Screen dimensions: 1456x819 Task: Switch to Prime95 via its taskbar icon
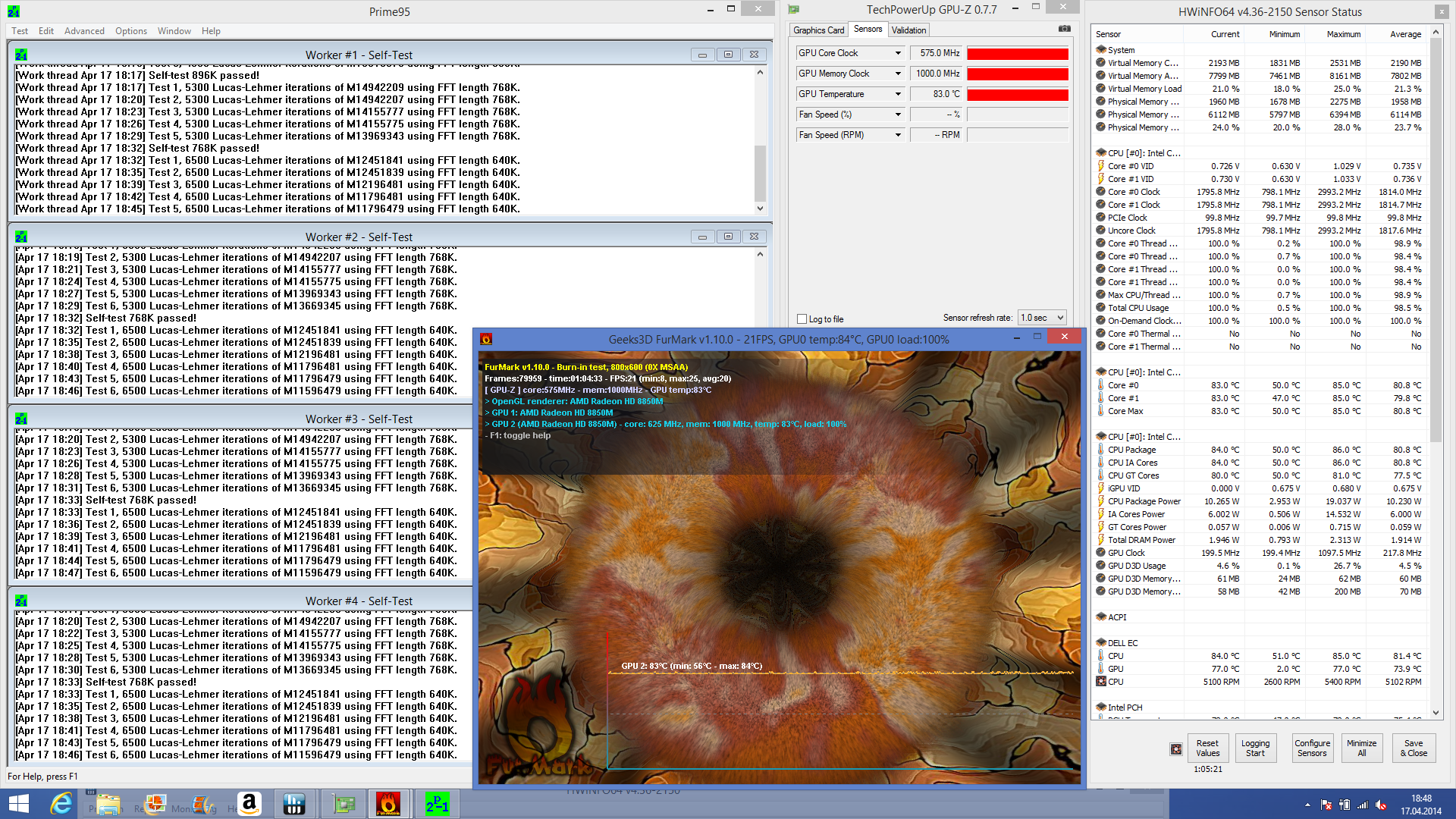(437, 804)
